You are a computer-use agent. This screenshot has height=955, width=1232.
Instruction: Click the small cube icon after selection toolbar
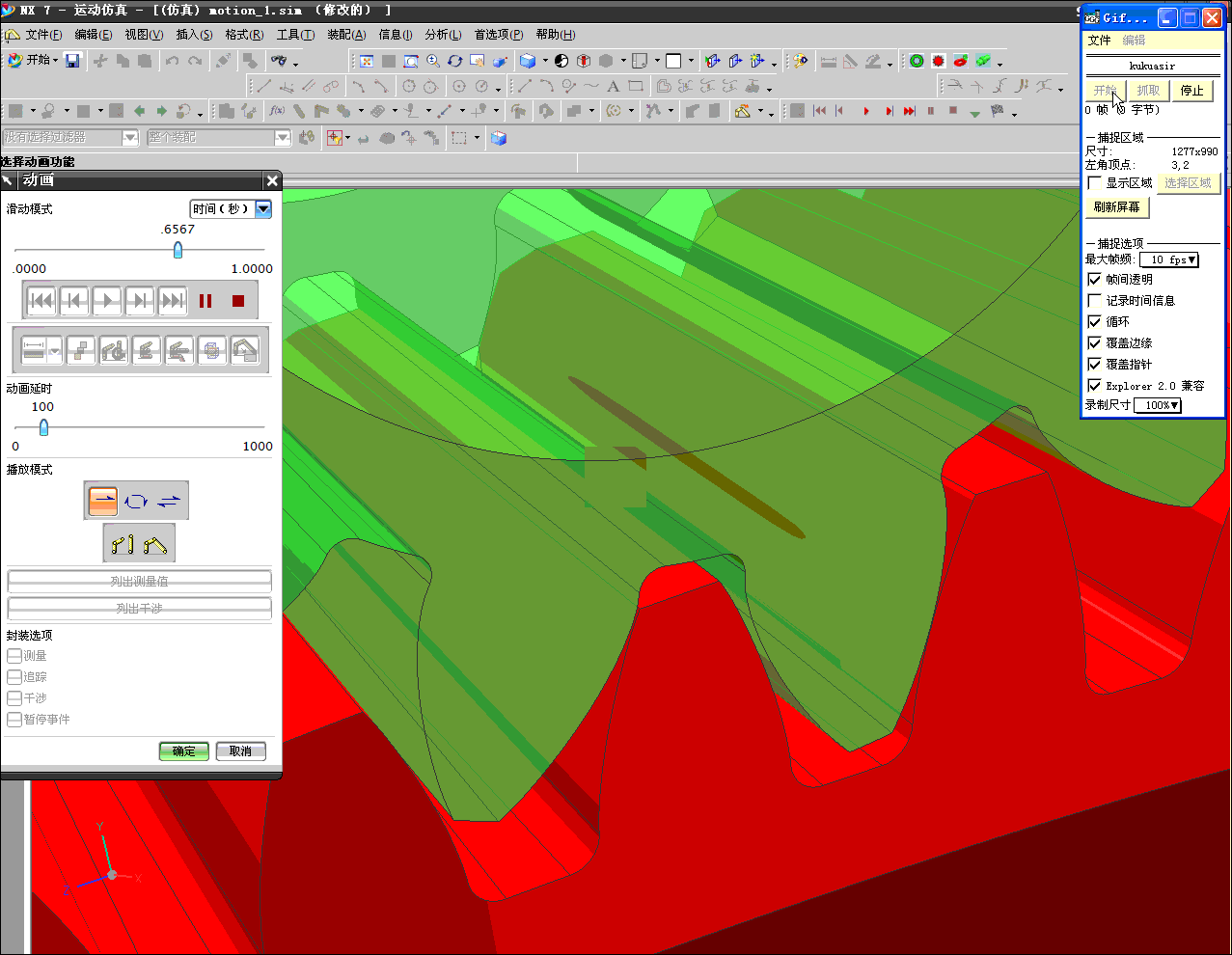[x=499, y=138]
